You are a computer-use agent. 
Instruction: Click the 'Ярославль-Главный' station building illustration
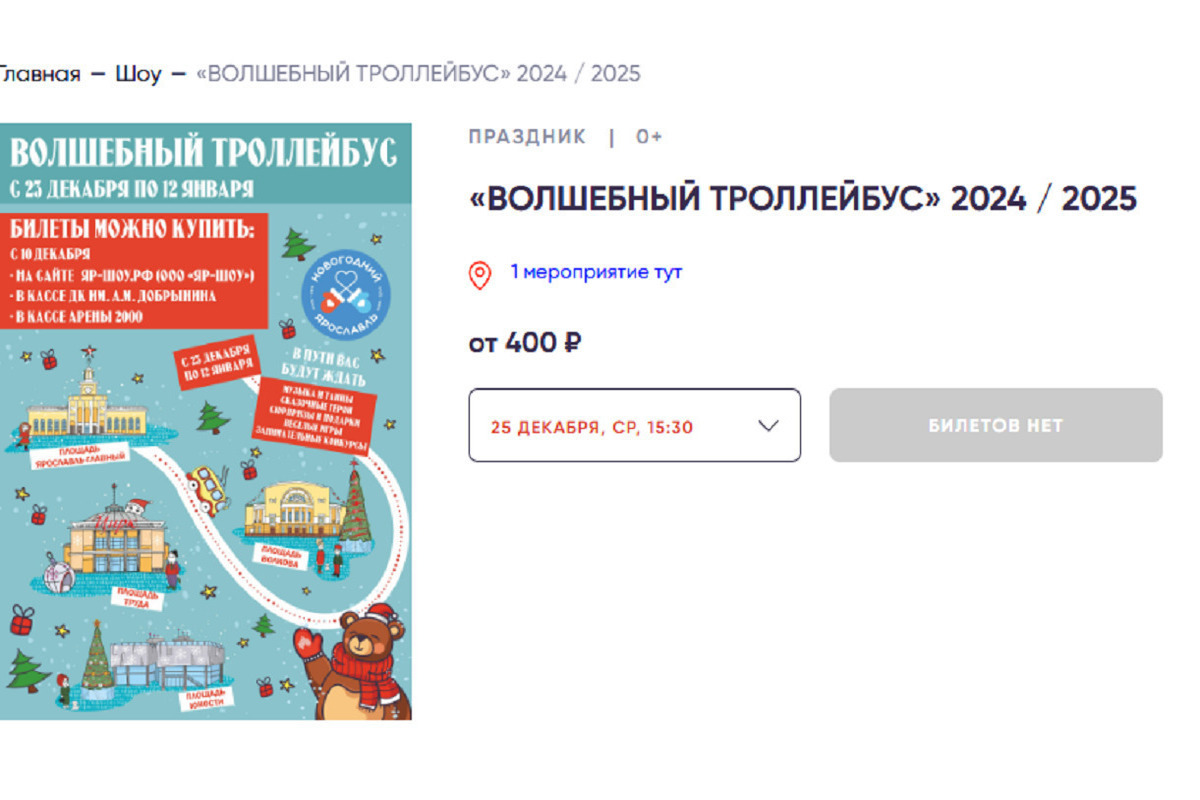click(87, 409)
